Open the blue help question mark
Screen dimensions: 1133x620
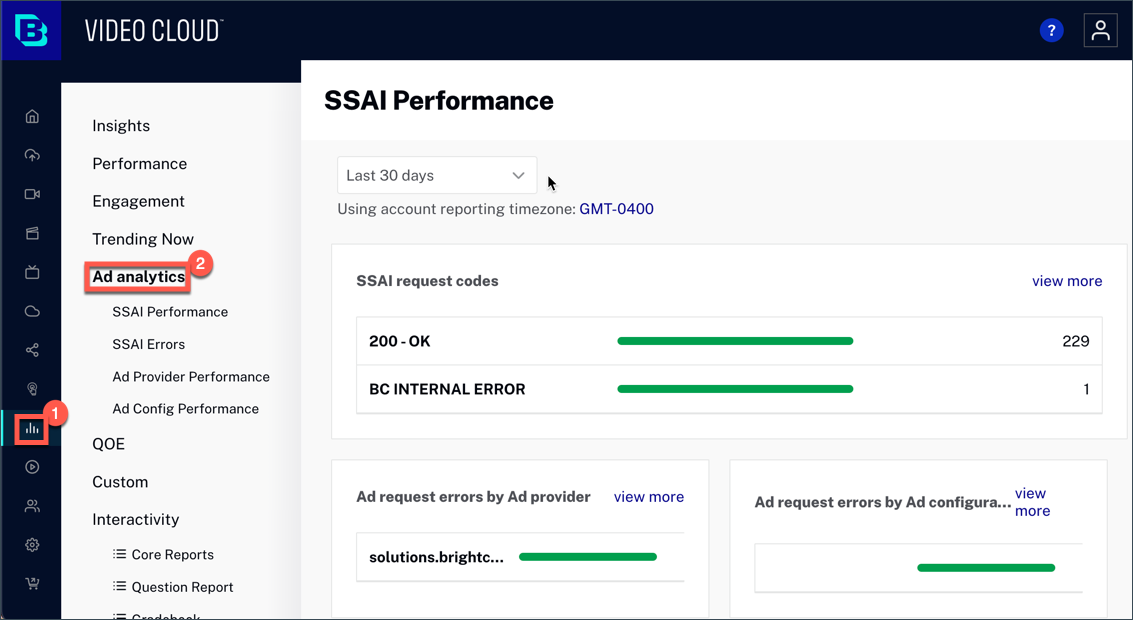(x=1051, y=30)
